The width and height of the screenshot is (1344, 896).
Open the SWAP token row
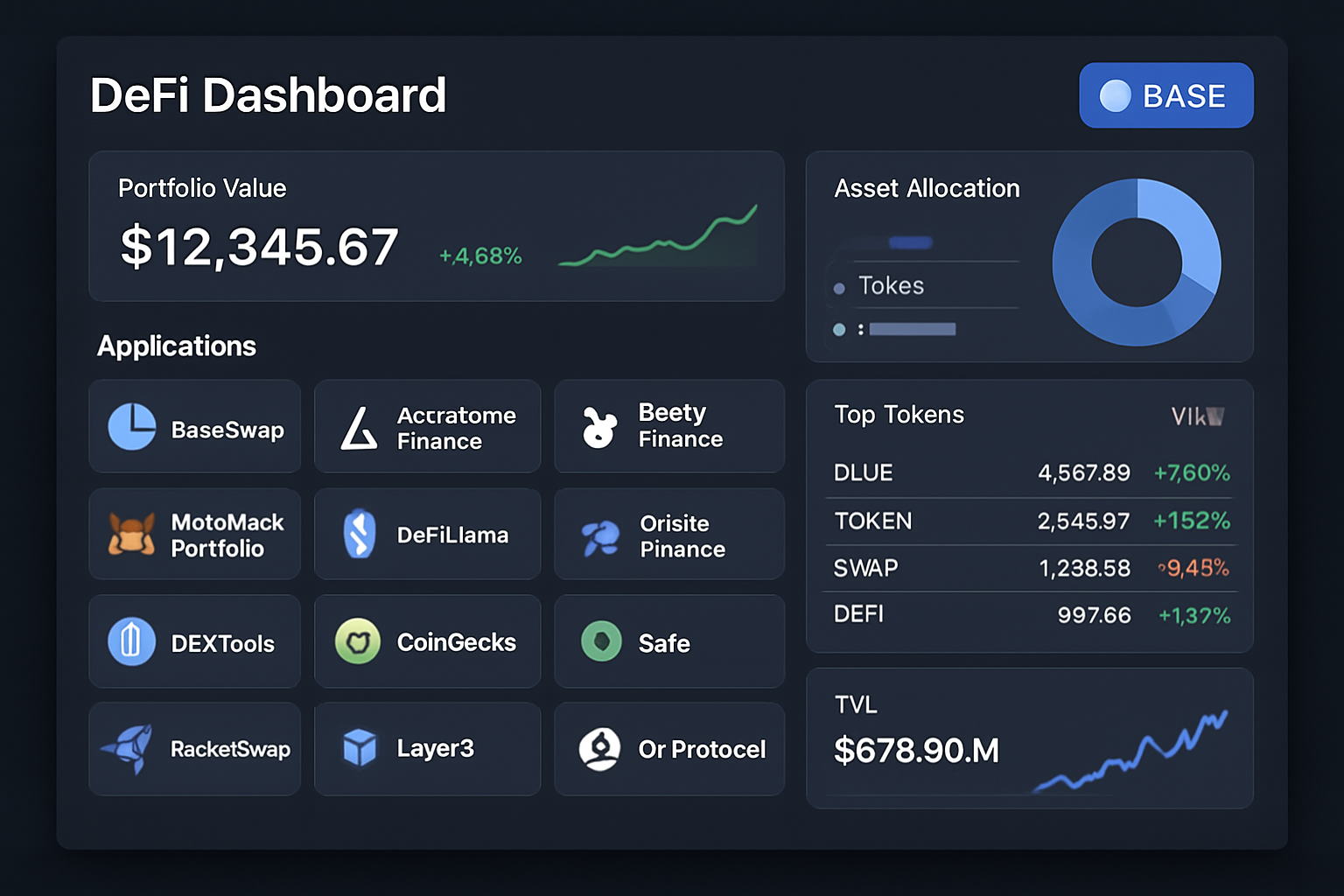click(1029, 569)
